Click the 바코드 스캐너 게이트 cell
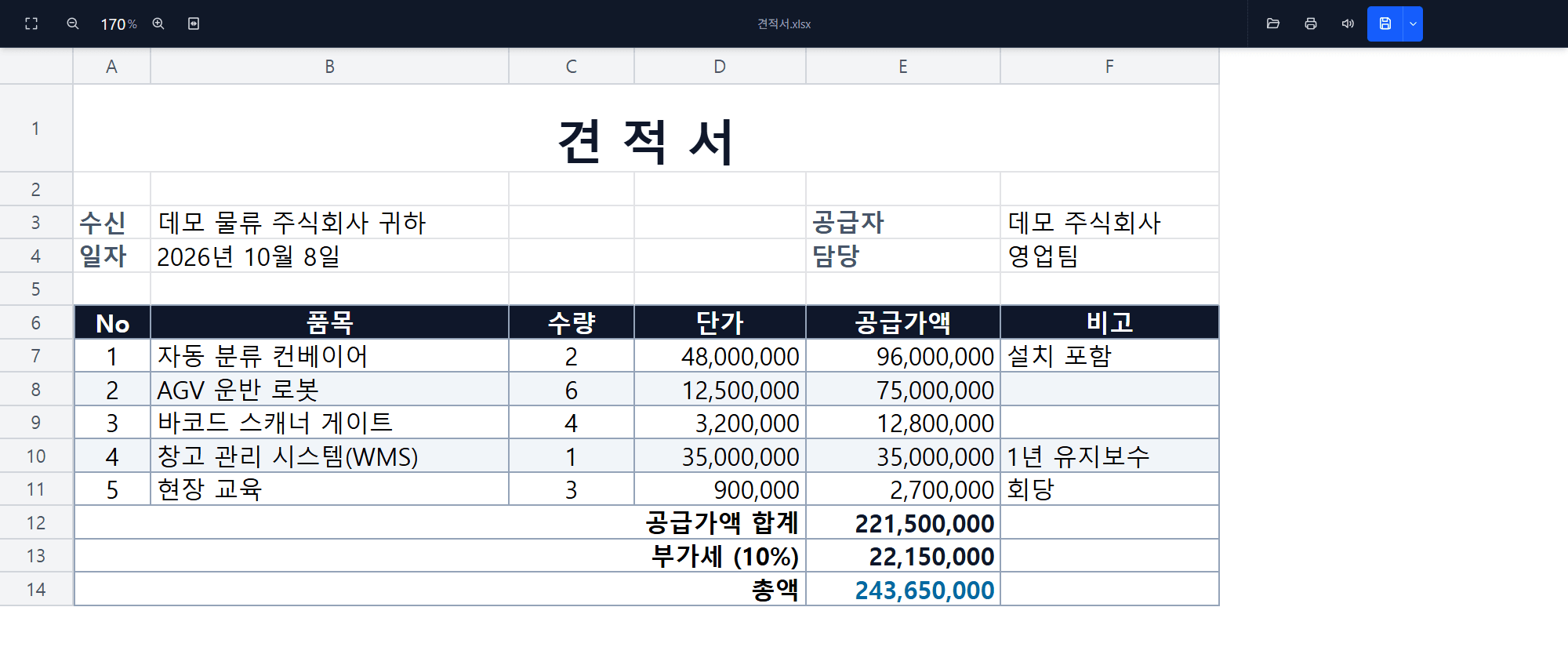 coord(330,423)
